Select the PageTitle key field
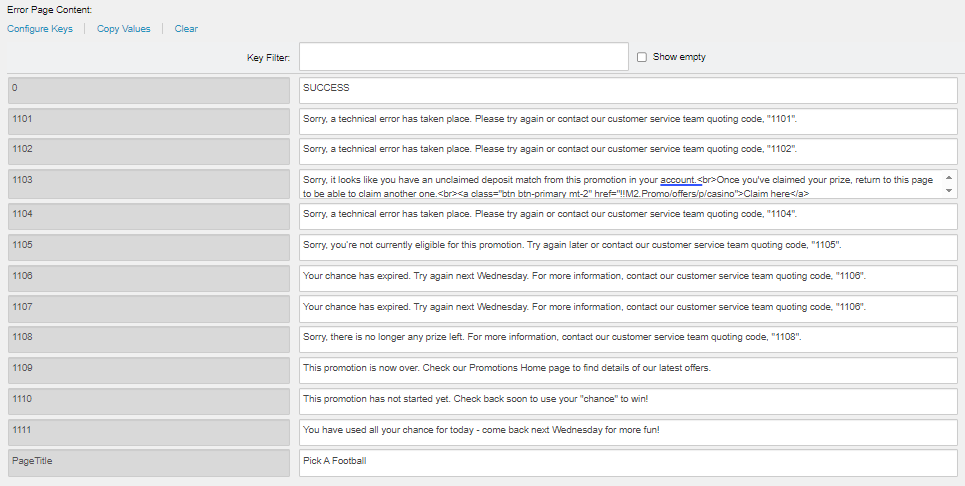965x486 pixels. (149, 463)
